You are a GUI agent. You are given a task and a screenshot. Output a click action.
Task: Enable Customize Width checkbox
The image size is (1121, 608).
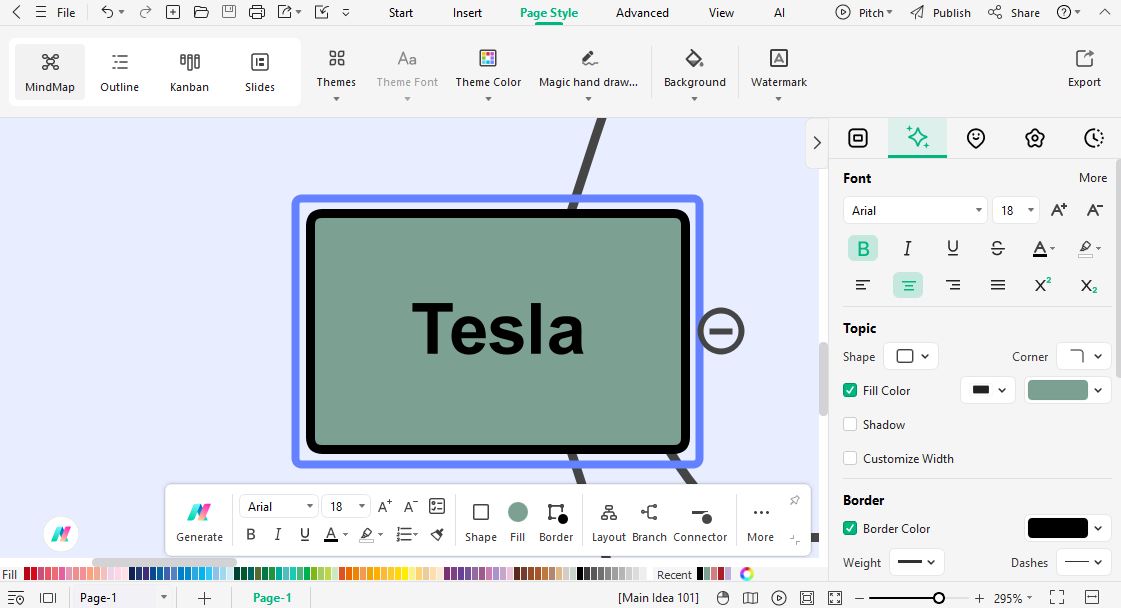pos(850,459)
